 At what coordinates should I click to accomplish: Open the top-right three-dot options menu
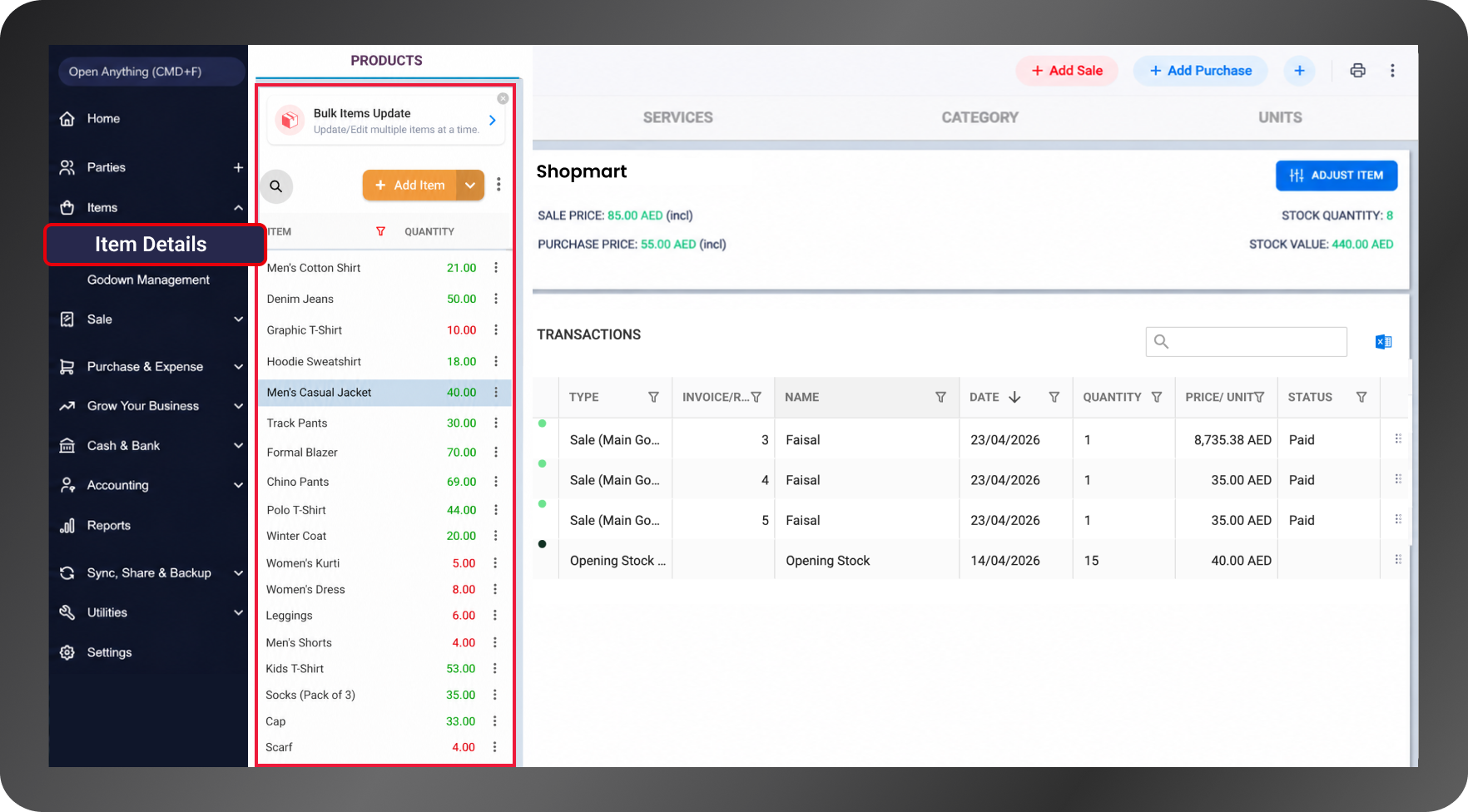point(1392,71)
